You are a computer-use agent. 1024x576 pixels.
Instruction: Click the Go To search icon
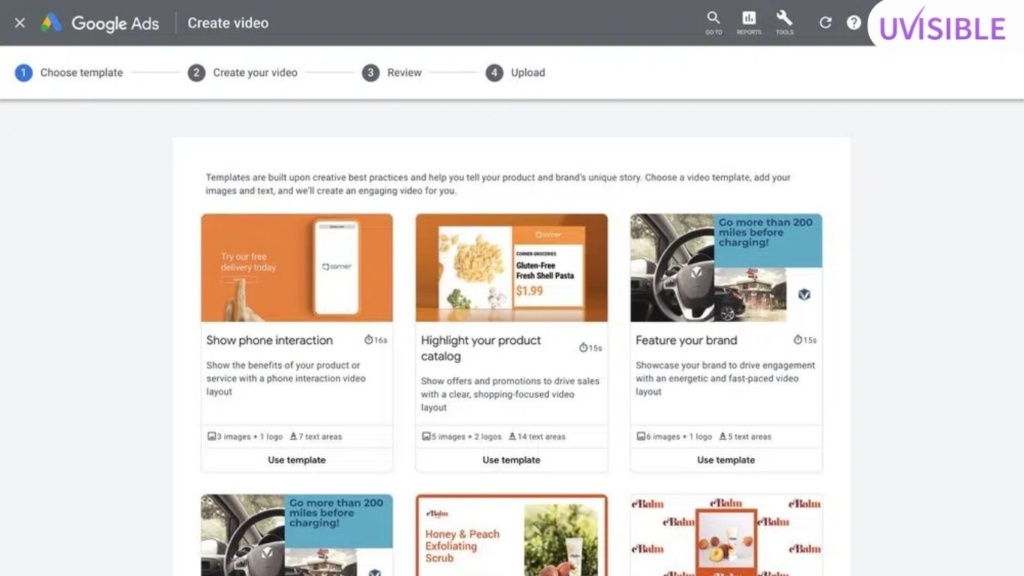(x=713, y=20)
